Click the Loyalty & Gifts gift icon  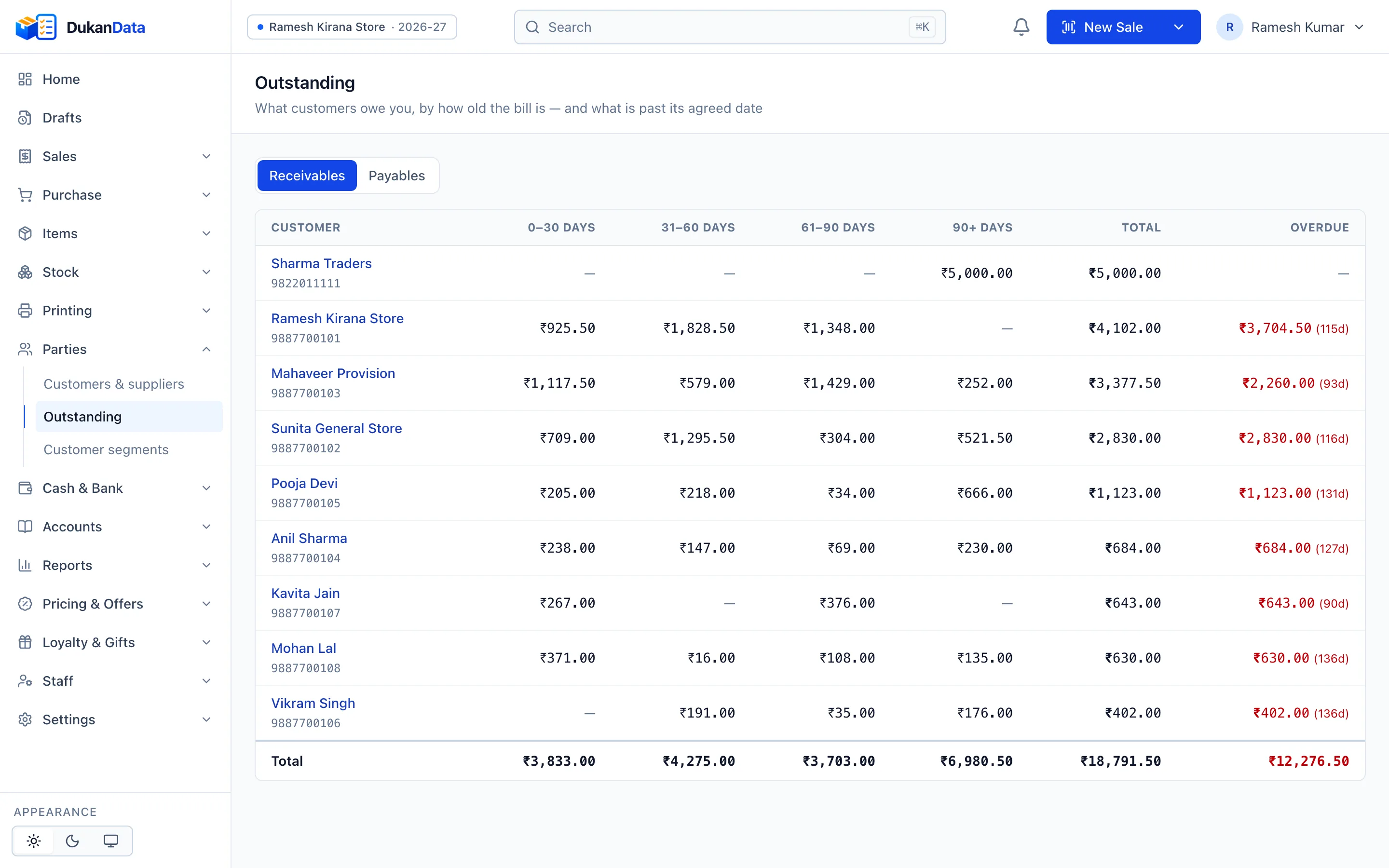click(25, 642)
